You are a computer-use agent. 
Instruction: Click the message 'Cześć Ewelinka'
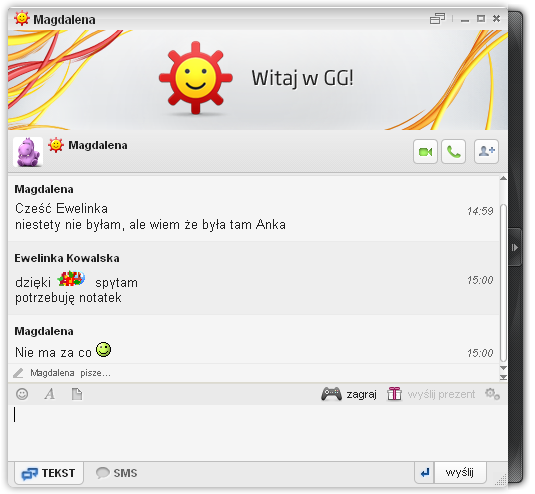(x=61, y=208)
